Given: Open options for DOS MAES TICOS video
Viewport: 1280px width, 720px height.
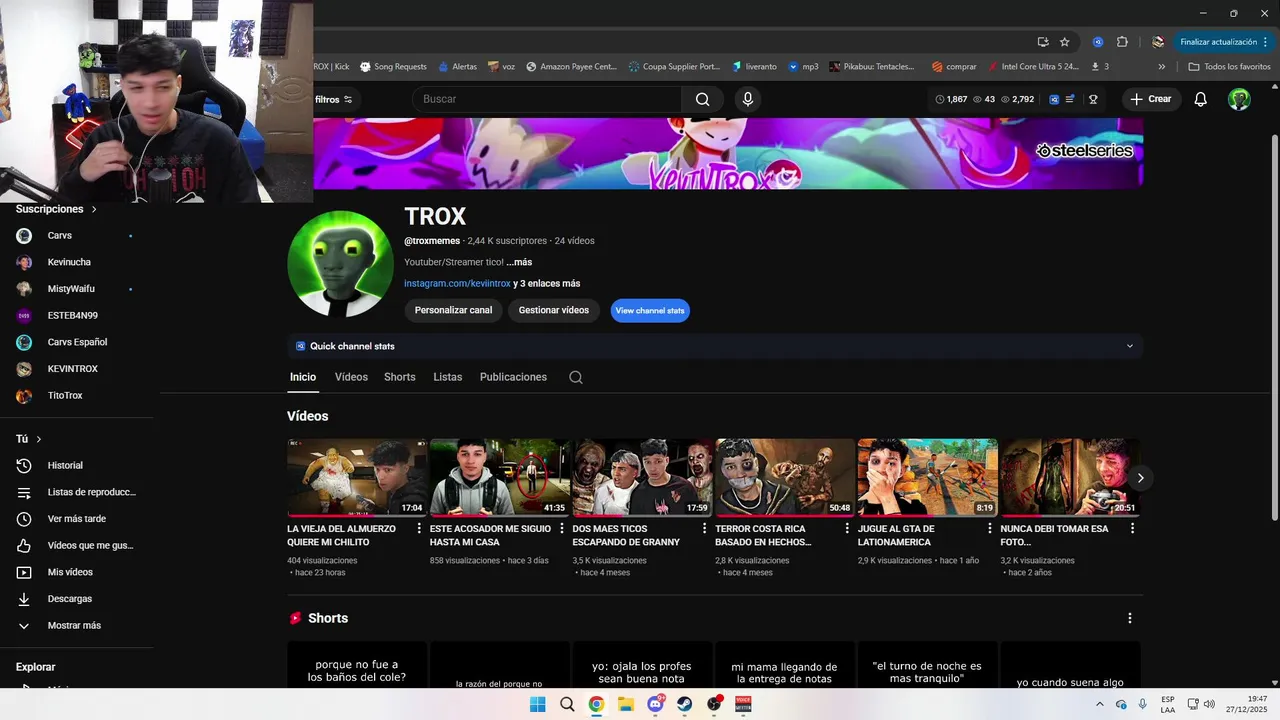Looking at the screenshot, I should tap(704, 529).
